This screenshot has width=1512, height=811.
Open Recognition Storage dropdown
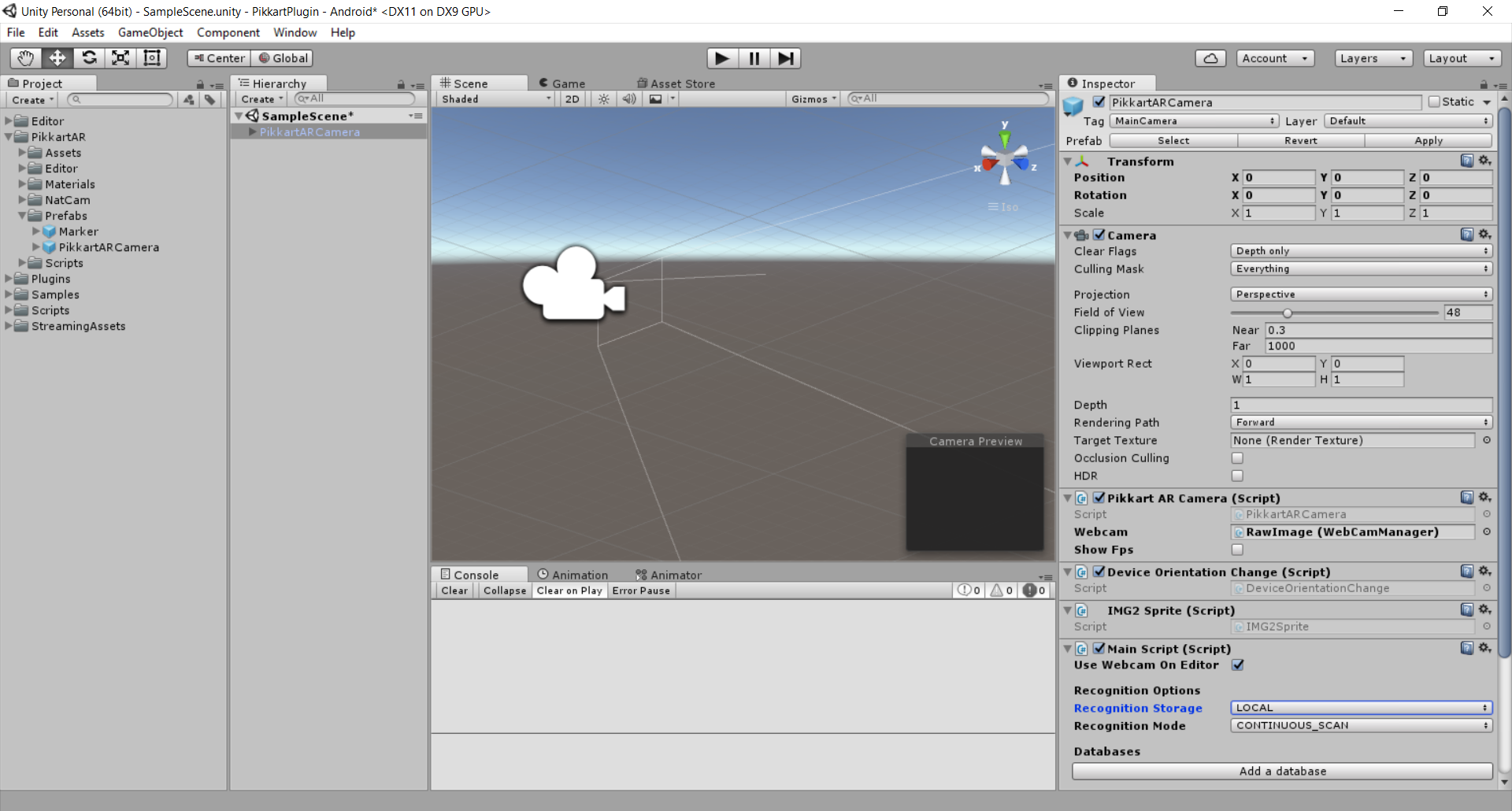pyautogui.click(x=1361, y=708)
